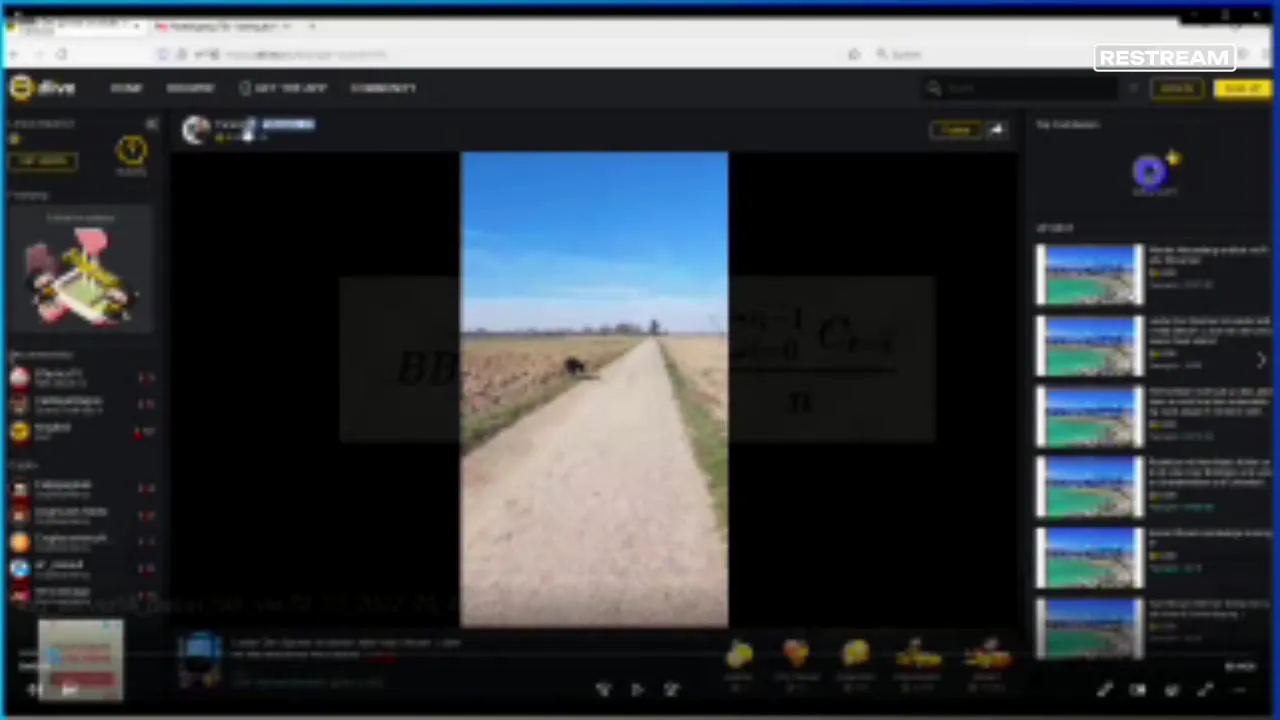Open the Browse tab in DLive navigation
This screenshot has height=720, width=1280.
190,88
